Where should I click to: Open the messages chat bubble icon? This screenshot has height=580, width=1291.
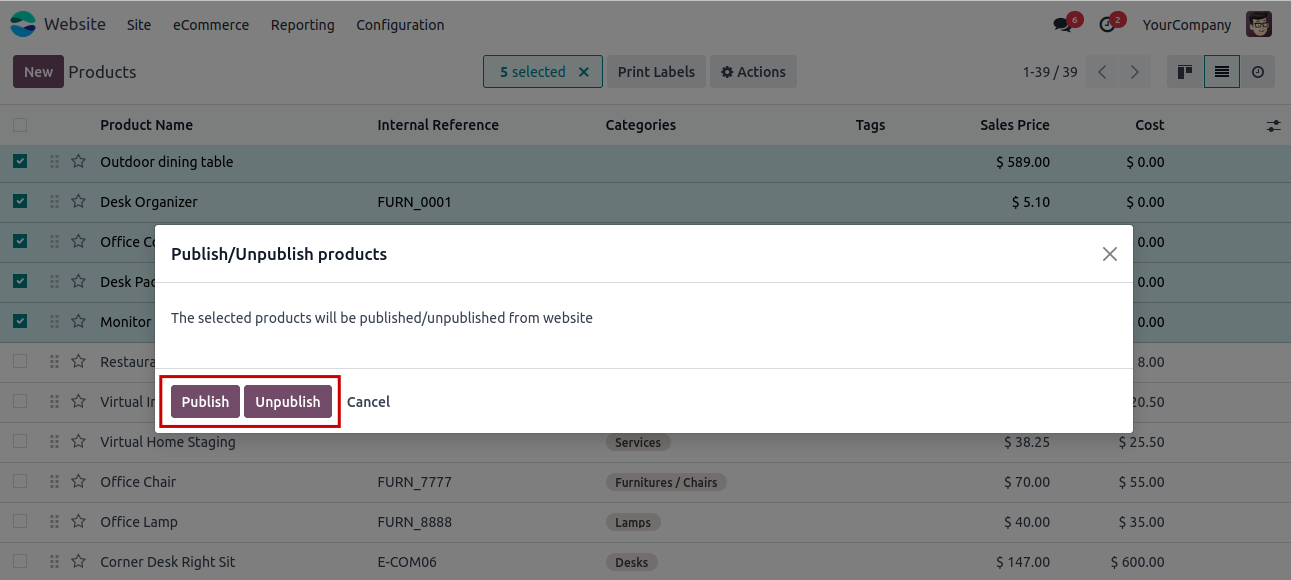pyautogui.click(x=1062, y=25)
